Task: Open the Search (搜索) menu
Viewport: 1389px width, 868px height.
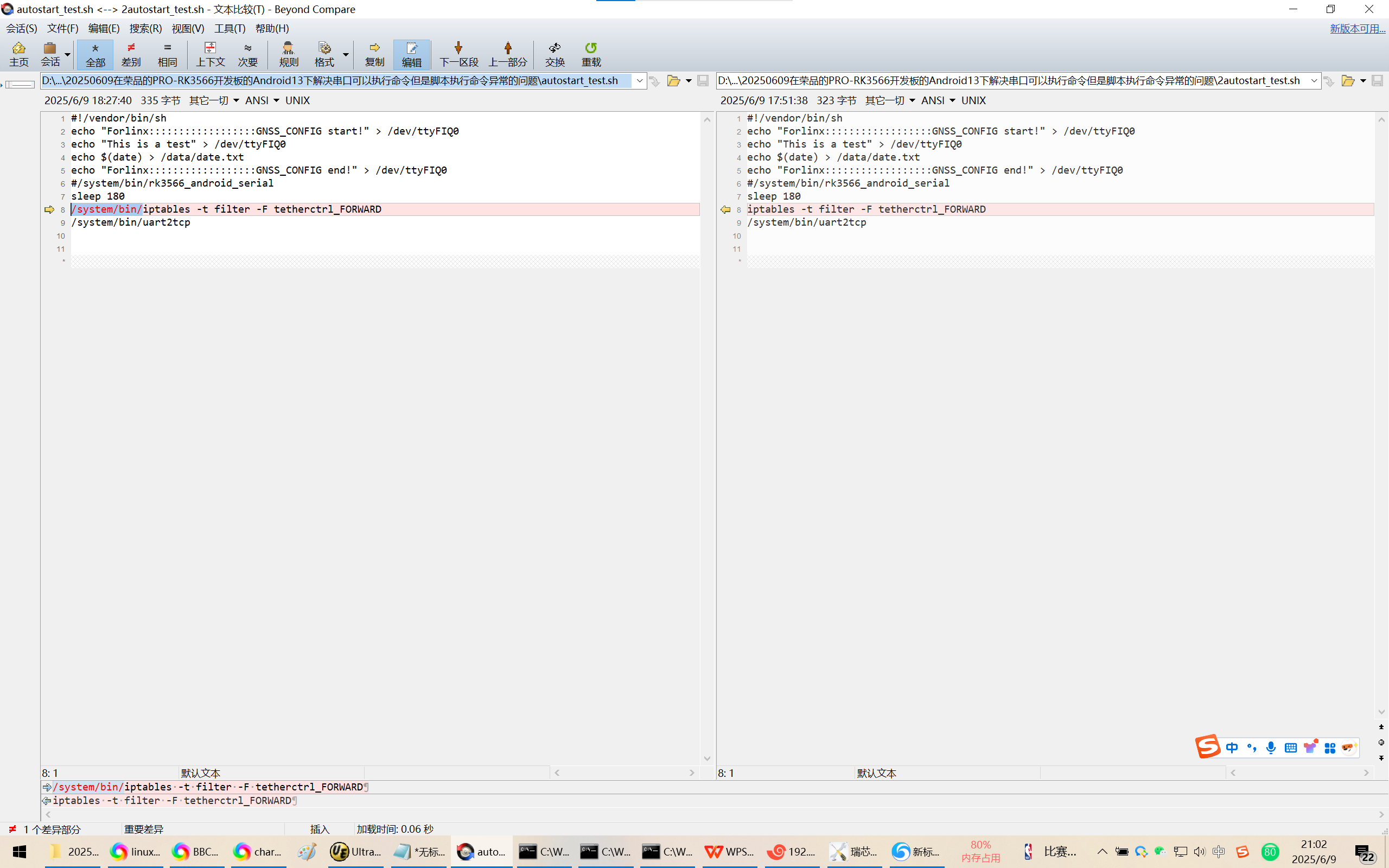Action: coord(145,28)
